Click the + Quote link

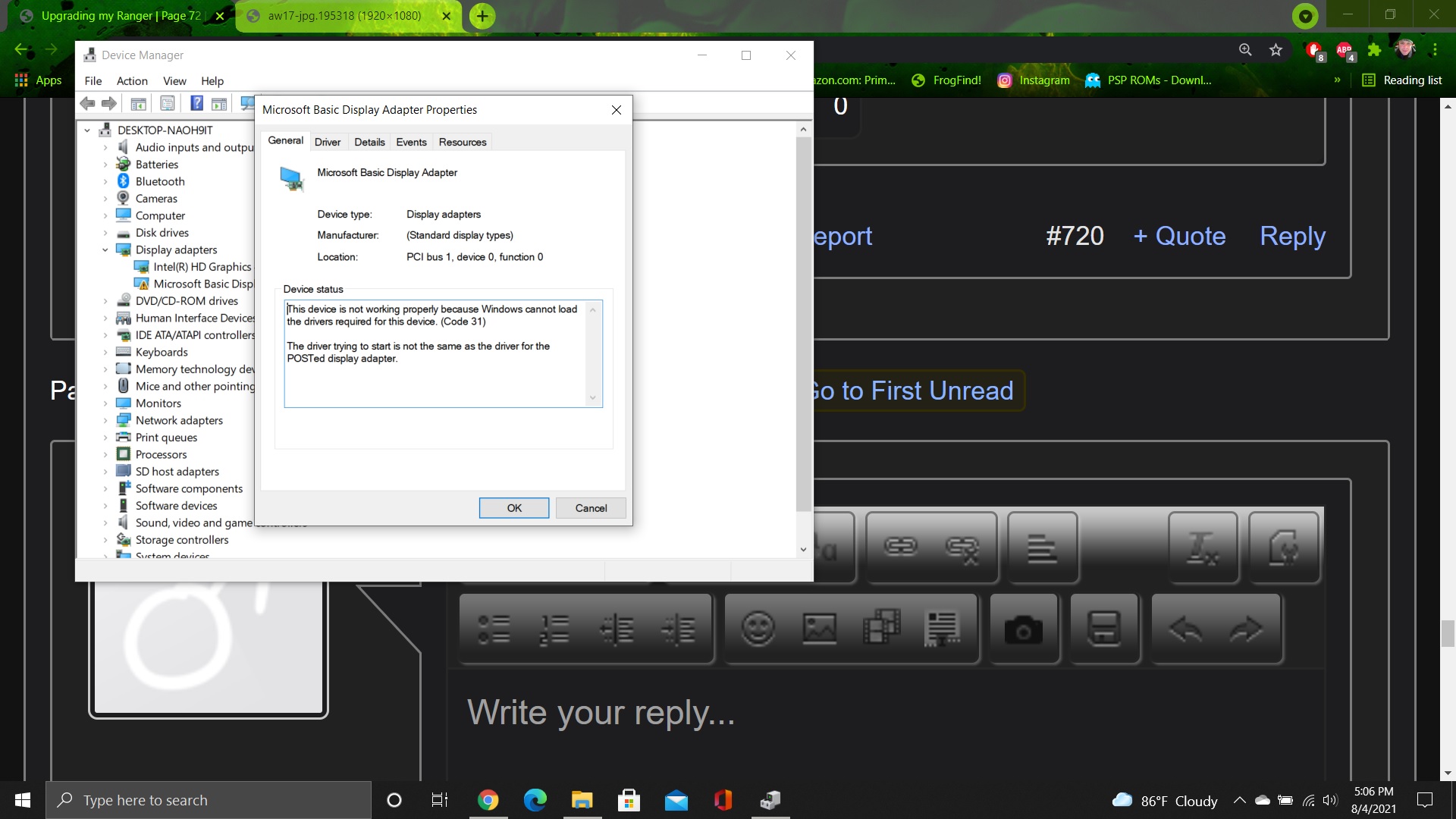pos(1179,236)
